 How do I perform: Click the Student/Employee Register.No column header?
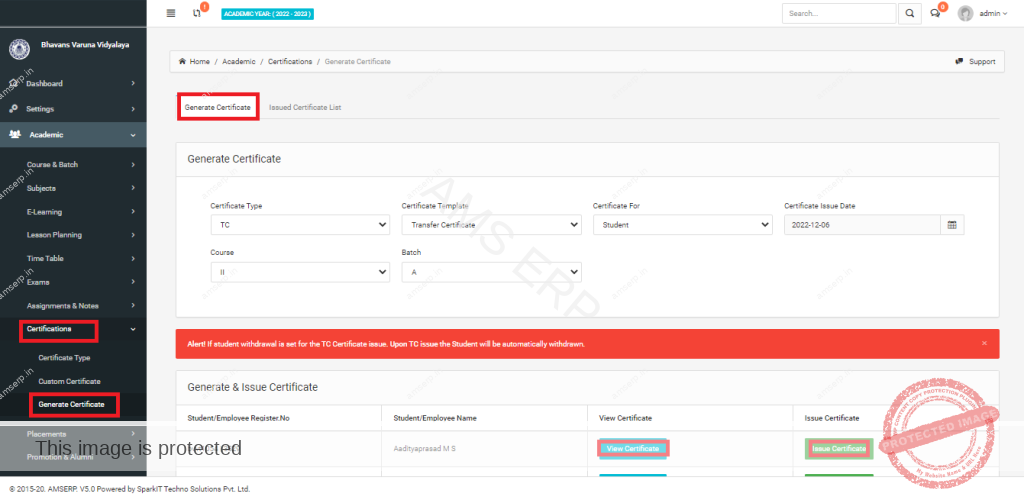coord(238,418)
